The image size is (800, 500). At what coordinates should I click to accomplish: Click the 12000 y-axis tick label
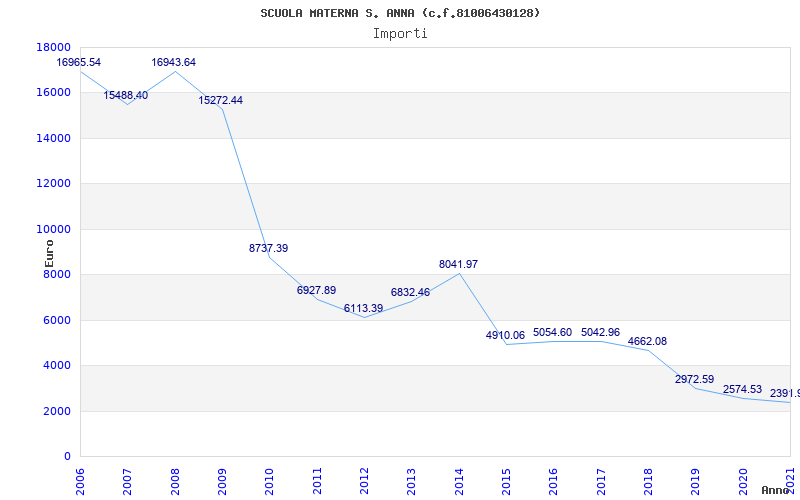tap(54, 184)
